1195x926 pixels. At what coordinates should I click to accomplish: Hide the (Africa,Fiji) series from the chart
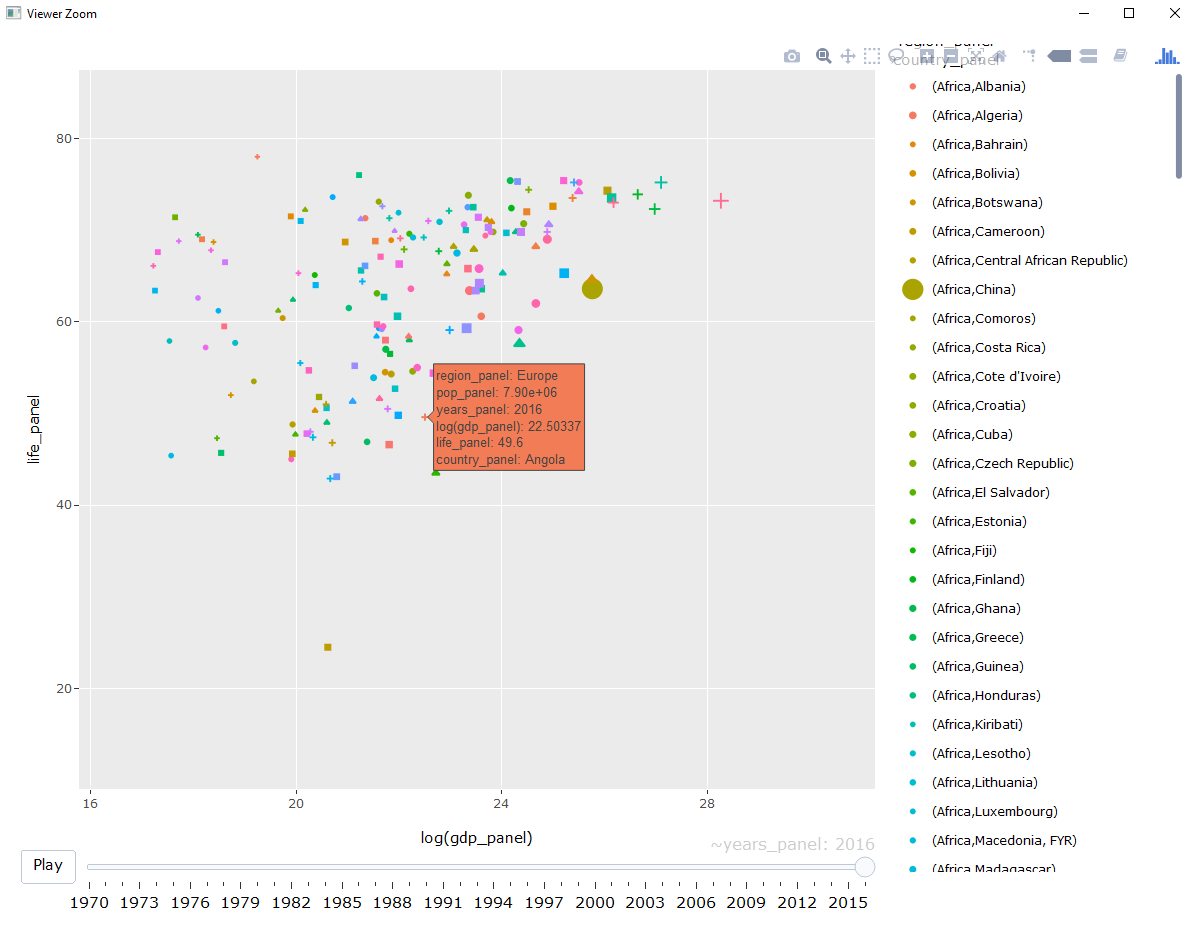pyautogui.click(x=963, y=550)
